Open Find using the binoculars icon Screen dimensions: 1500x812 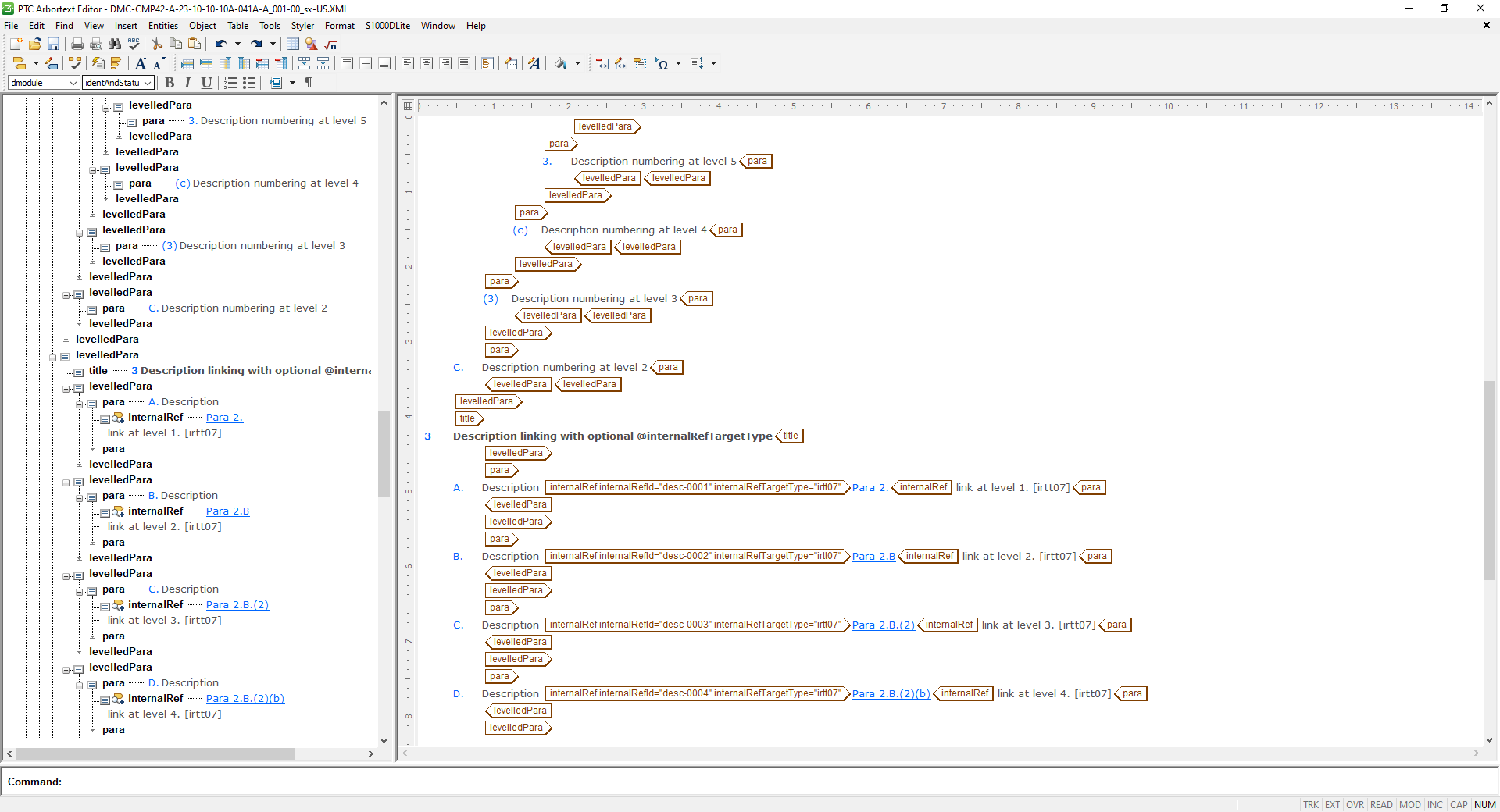pyautogui.click(x=115, y=44)
